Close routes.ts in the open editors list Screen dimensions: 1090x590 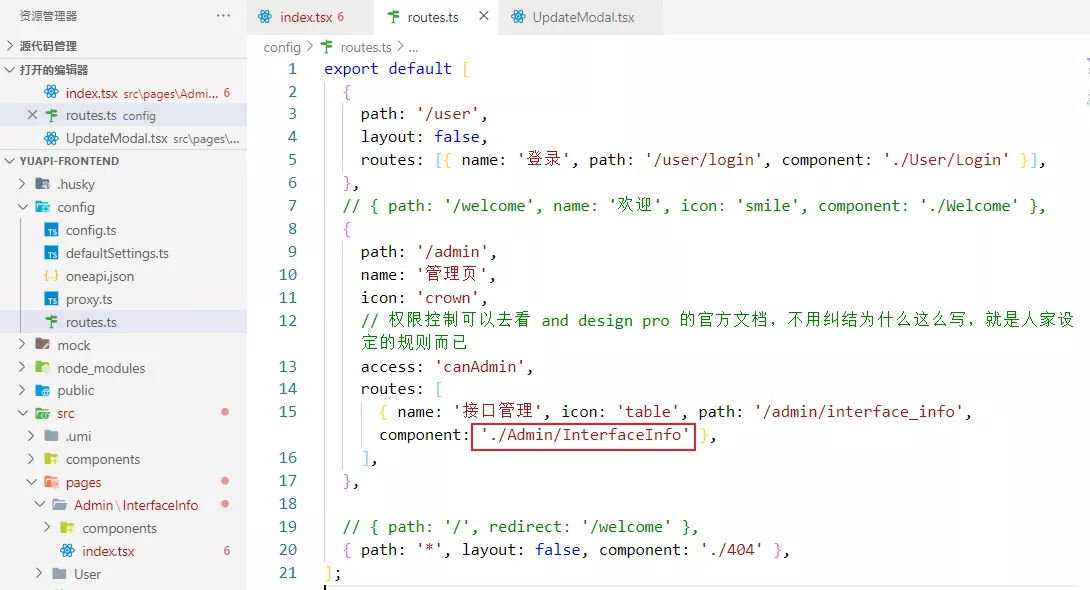point(32,115)
